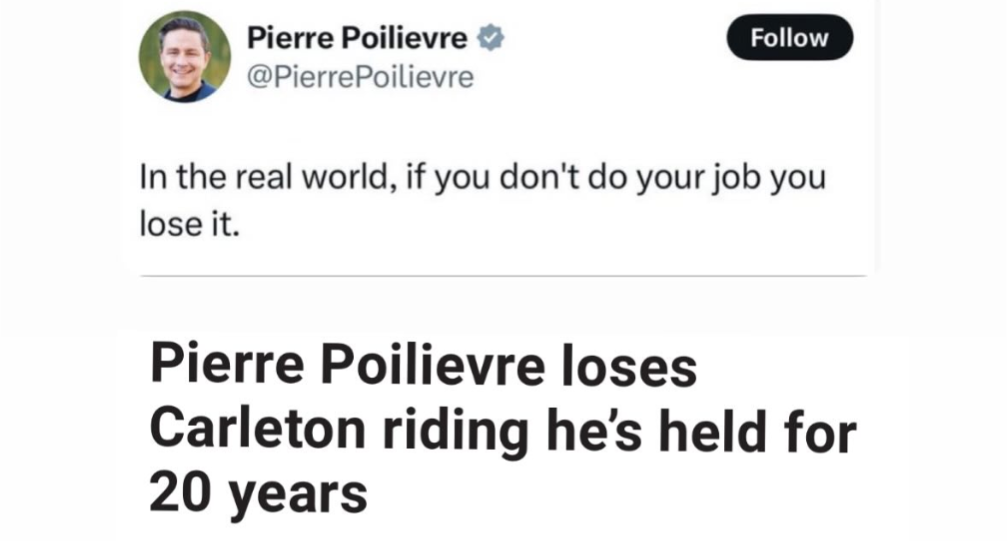This screenshot has width=1007, height=541.
Task: Open the round profile picture avatar
Action: point(184,57)
